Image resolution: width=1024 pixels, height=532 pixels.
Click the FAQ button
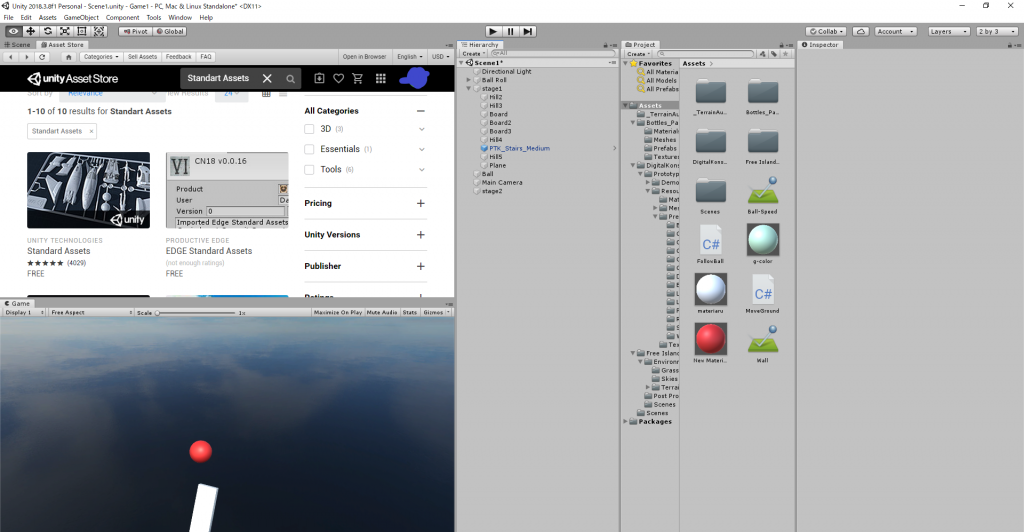coord(206,57)
